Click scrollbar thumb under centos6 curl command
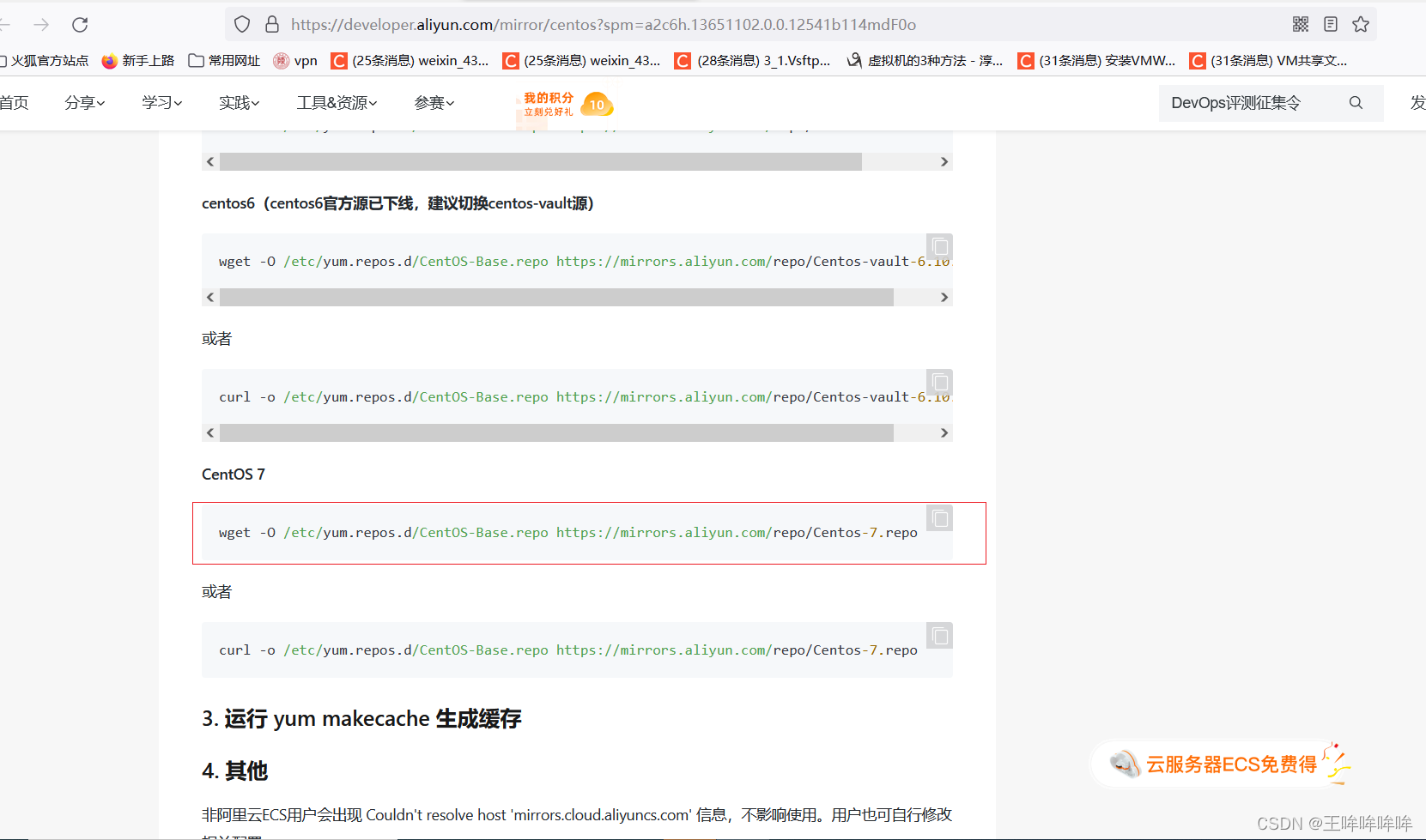Image resolution: width=1426 pixels, height=840 pixels. (x=556, y=433)
